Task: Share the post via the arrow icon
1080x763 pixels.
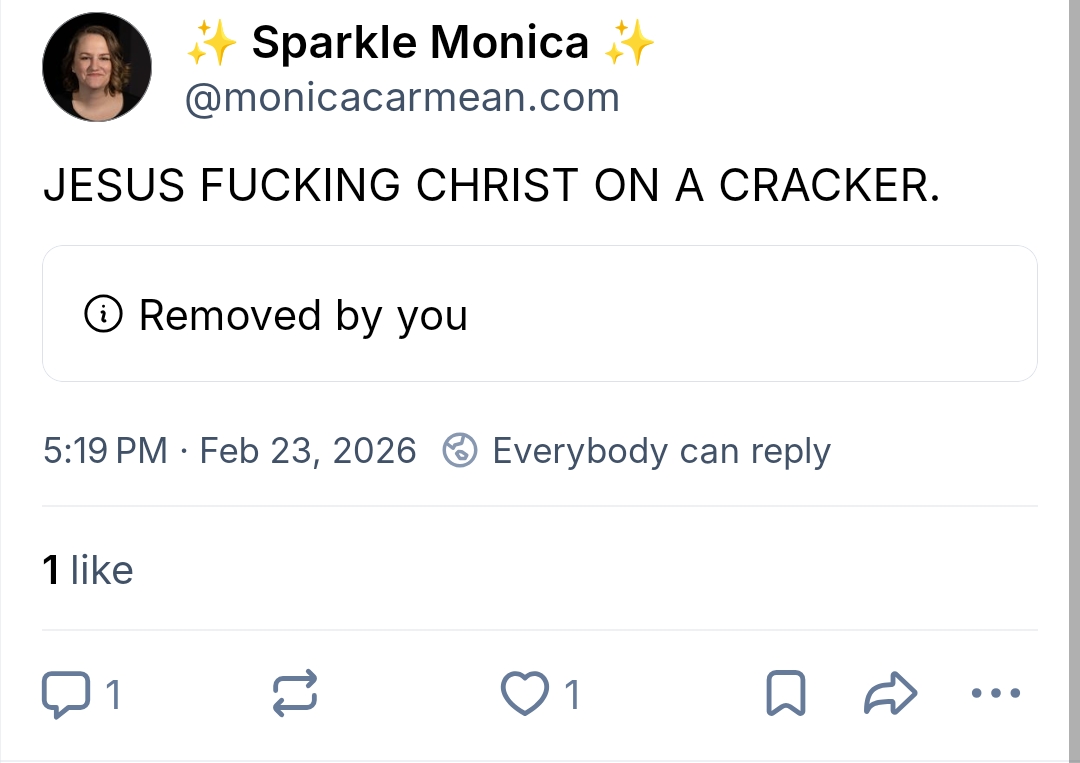Action: pos(890,694)
